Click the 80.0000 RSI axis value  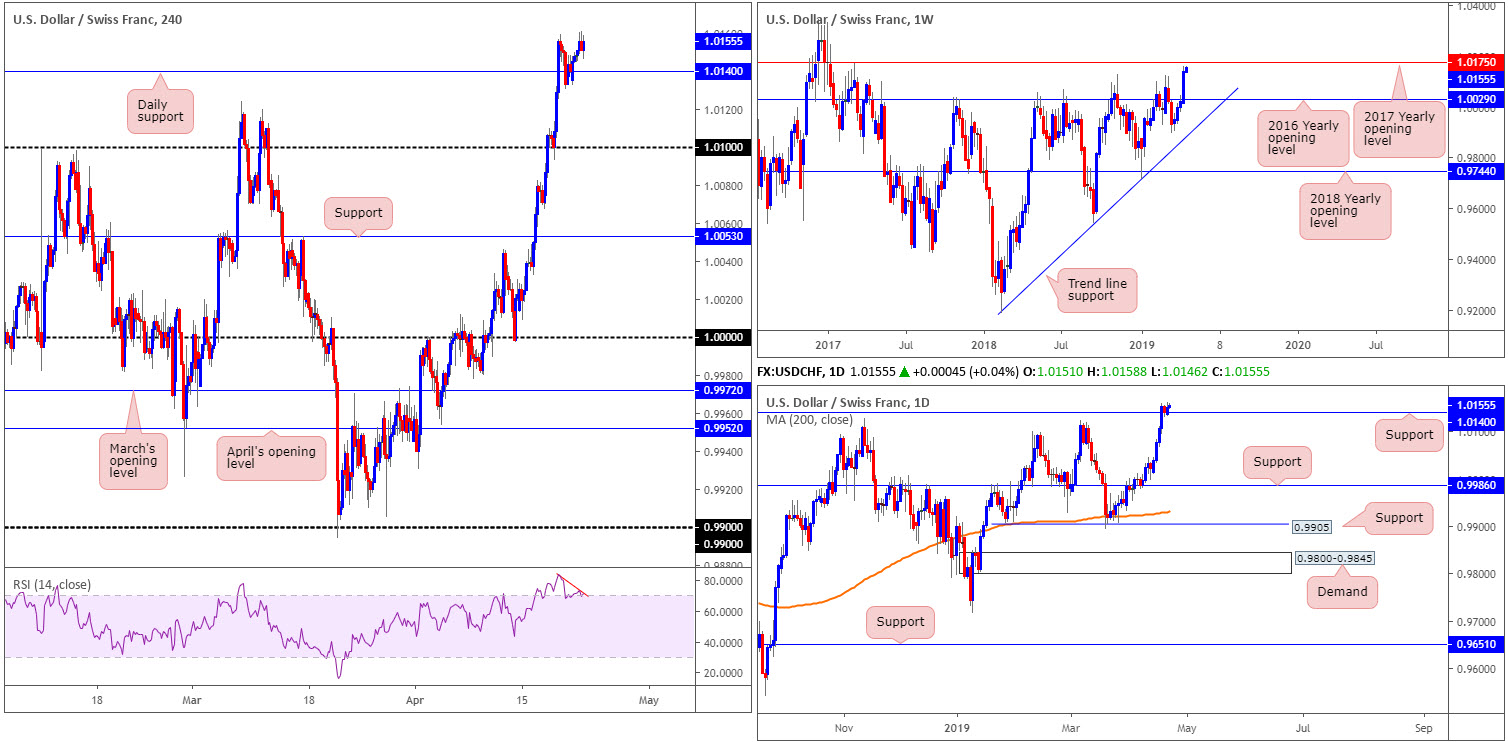tap(723, 581)
